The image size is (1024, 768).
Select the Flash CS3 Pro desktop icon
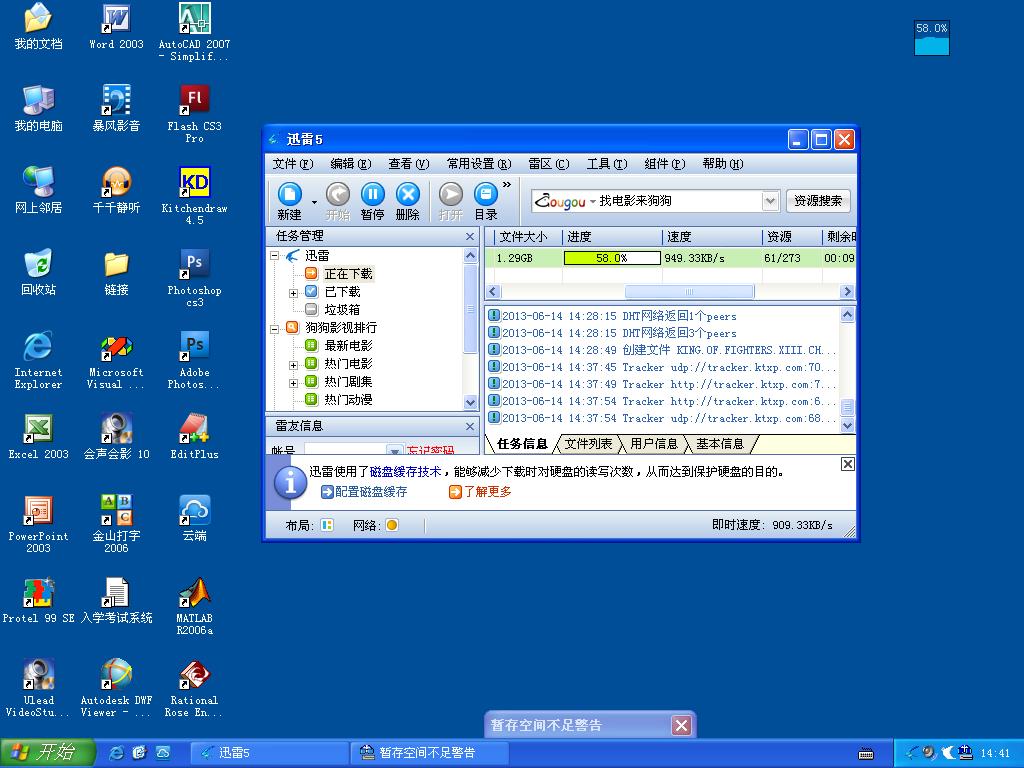[195, 114]
